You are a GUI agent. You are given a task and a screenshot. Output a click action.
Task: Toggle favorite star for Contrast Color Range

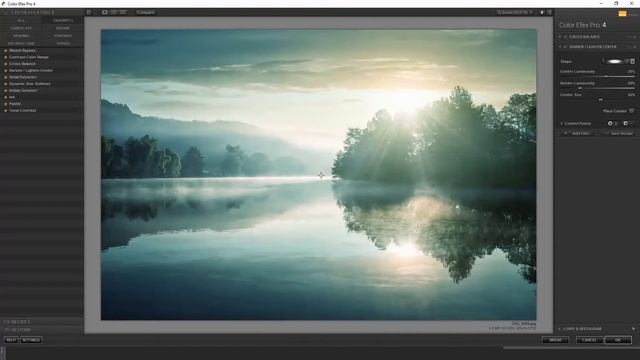click(x=5, y=57)
